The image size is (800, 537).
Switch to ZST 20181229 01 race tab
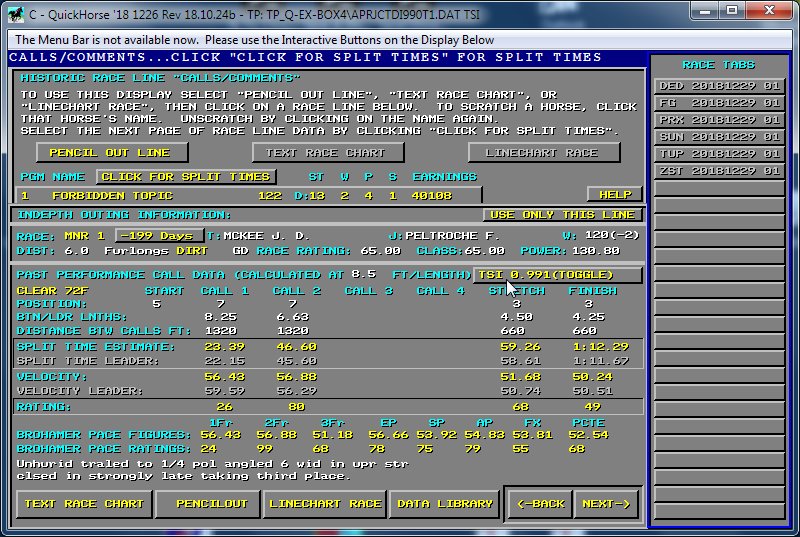[719, 171]
